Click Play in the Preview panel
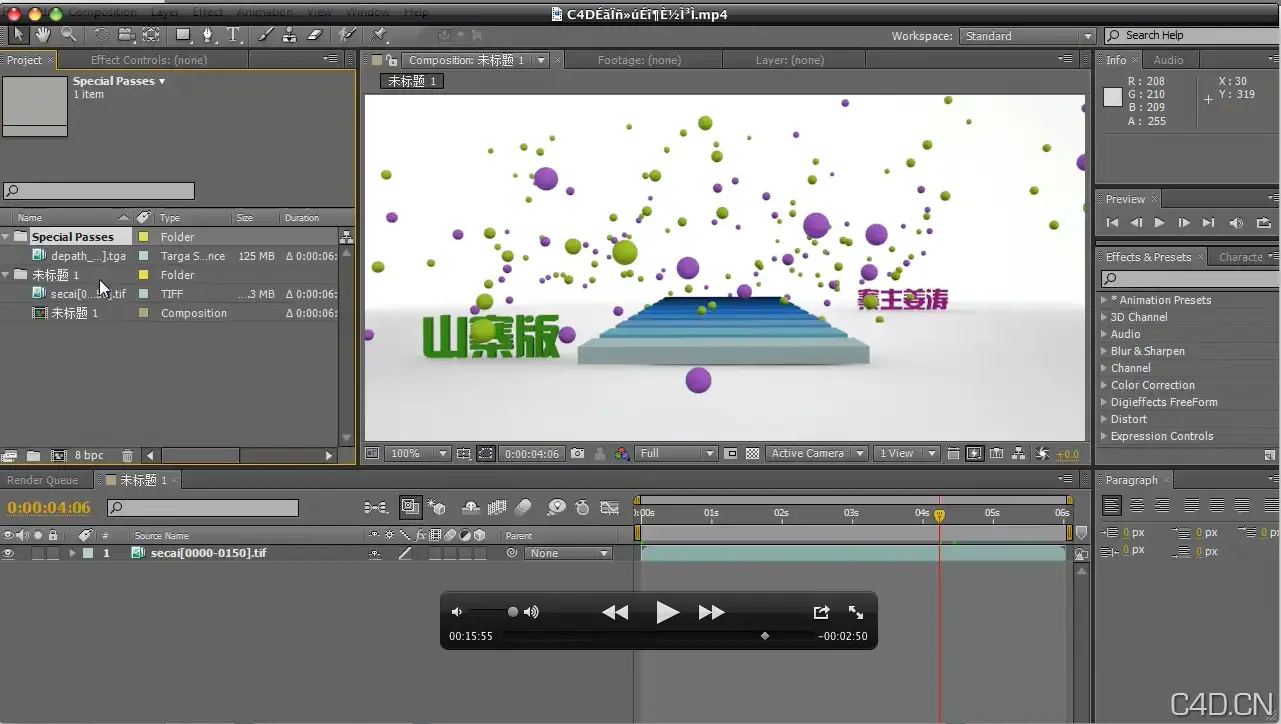 pos(1159,223)
